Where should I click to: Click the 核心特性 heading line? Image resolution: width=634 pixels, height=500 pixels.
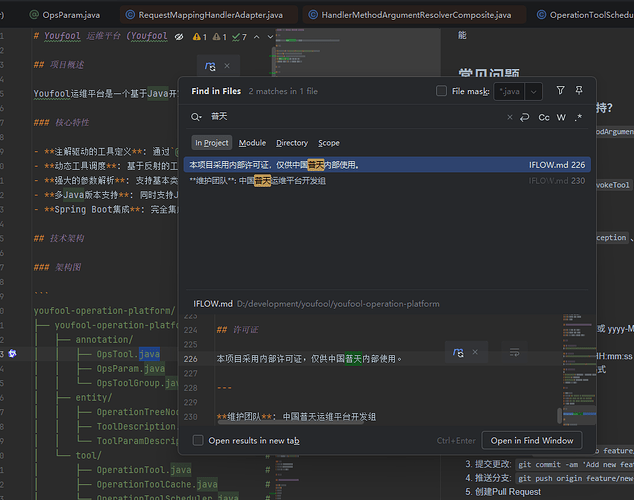(61, 122)
